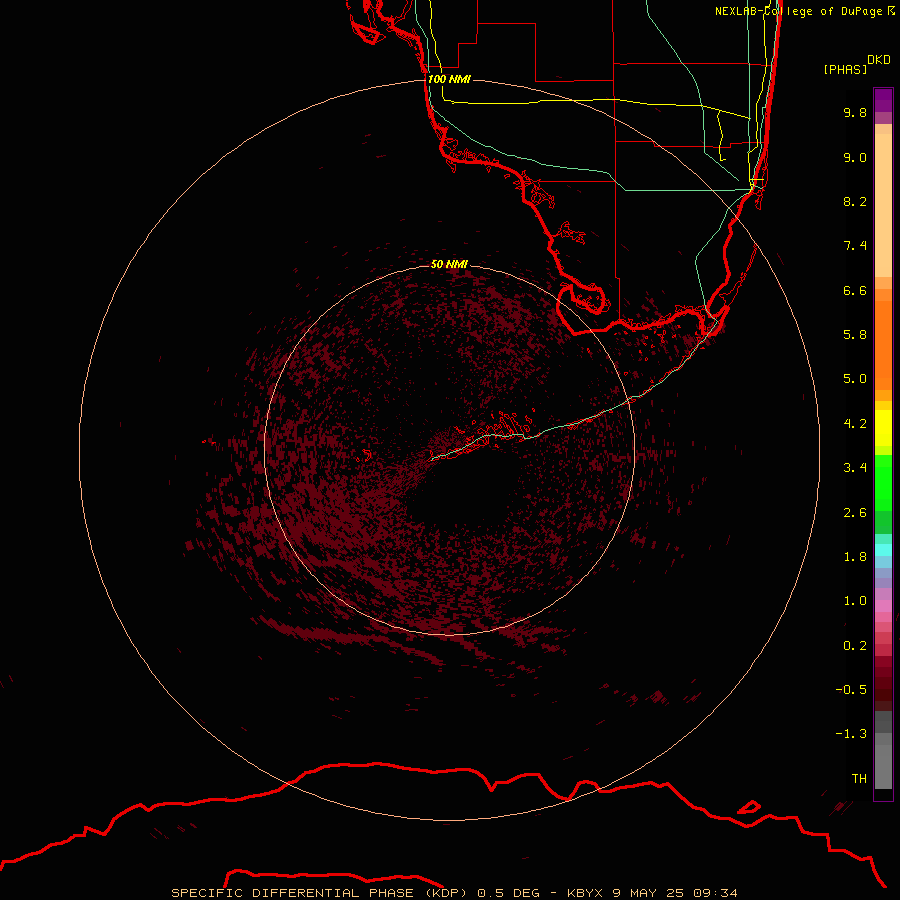This screenshot has height=900, width=900.
Task: Pick the bright green color bar segment
Action: point(883,482)
